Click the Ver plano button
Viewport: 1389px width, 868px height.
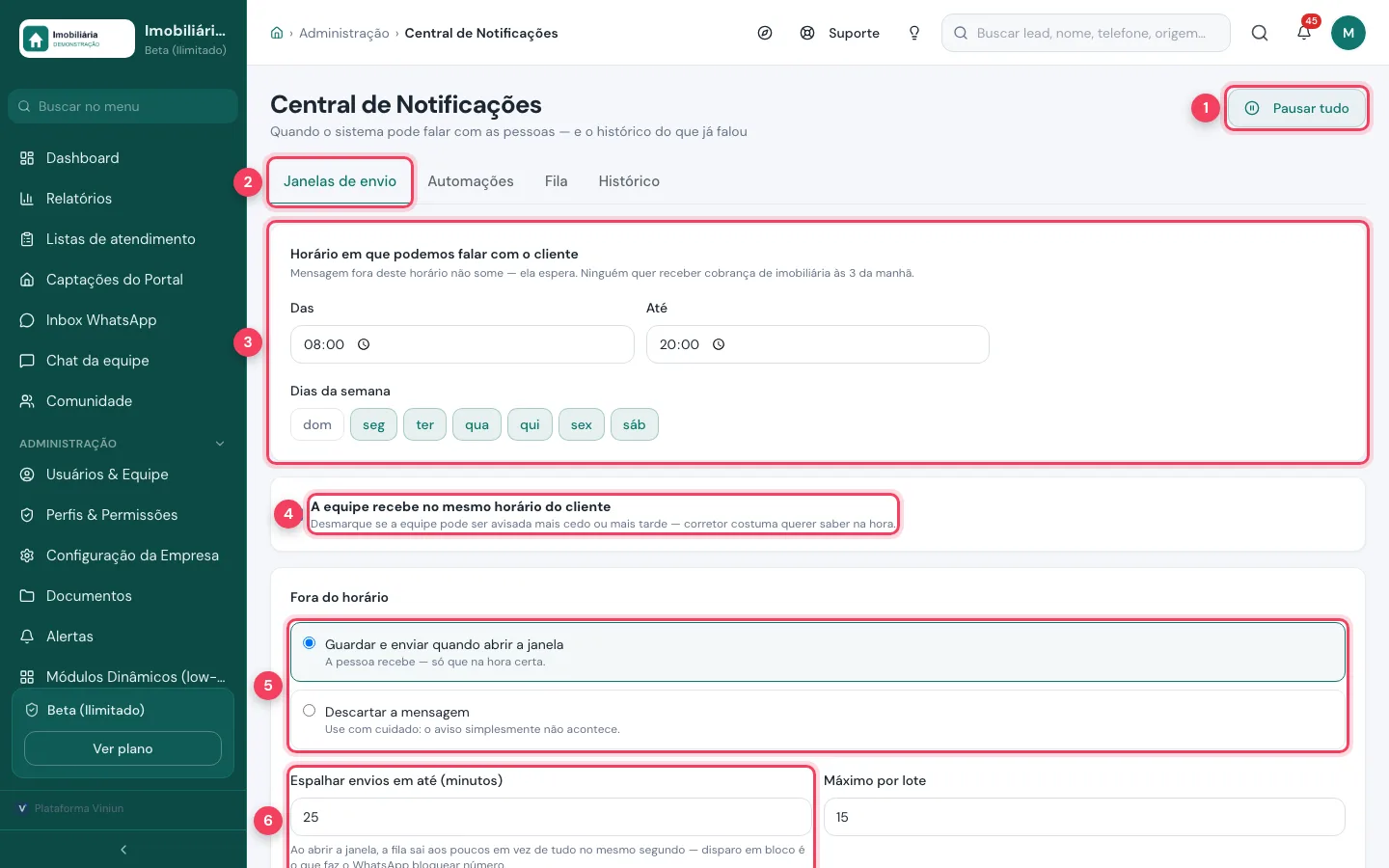(x=123, y=748)
